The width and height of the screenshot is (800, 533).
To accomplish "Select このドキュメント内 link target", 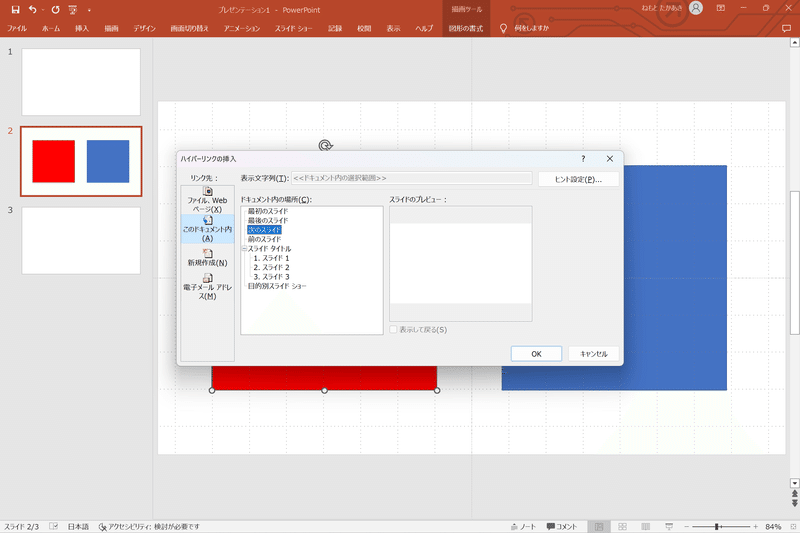I will [x=207, y=229].
